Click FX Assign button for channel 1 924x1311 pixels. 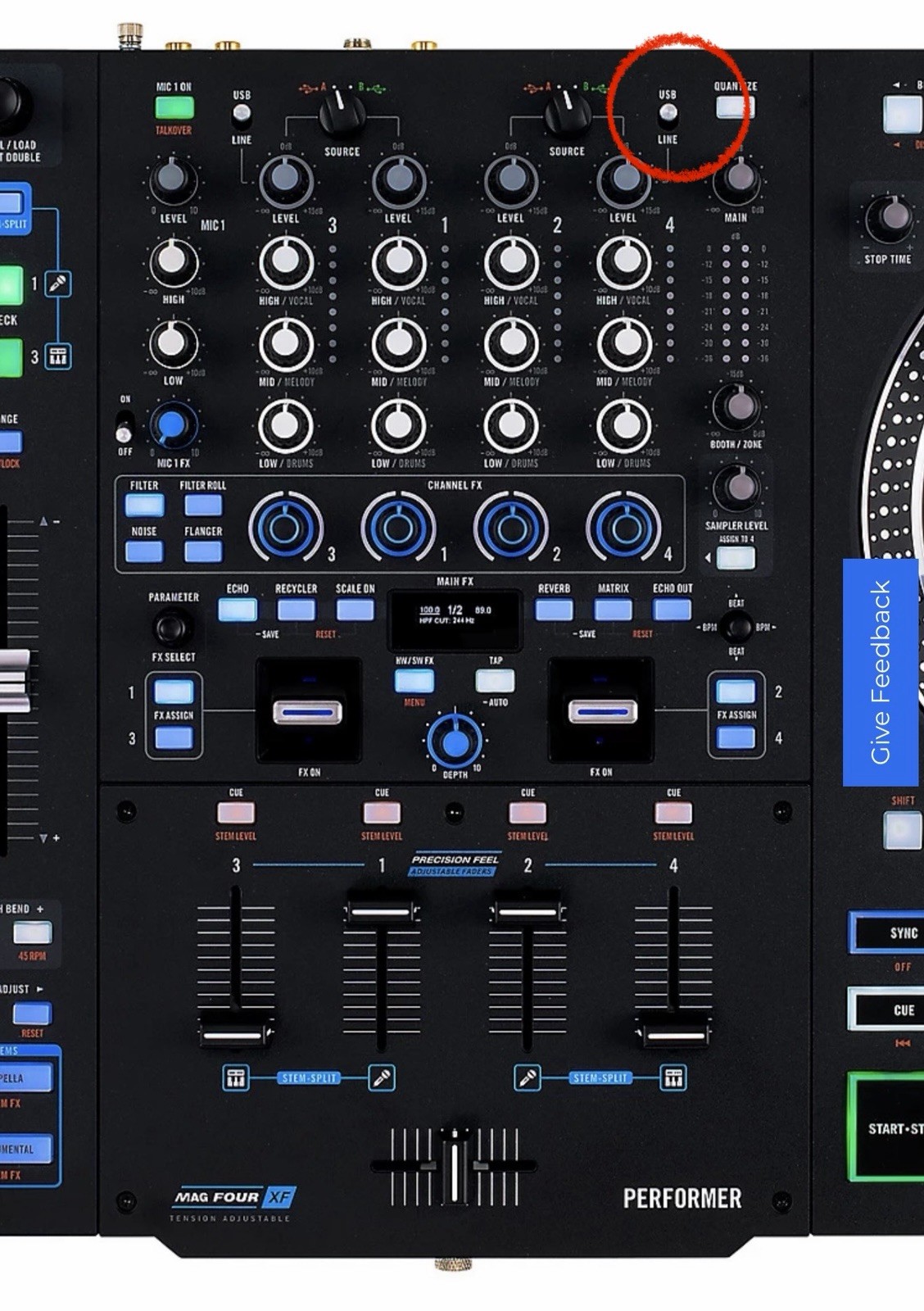pyautogui.click(x=174, y=692)
